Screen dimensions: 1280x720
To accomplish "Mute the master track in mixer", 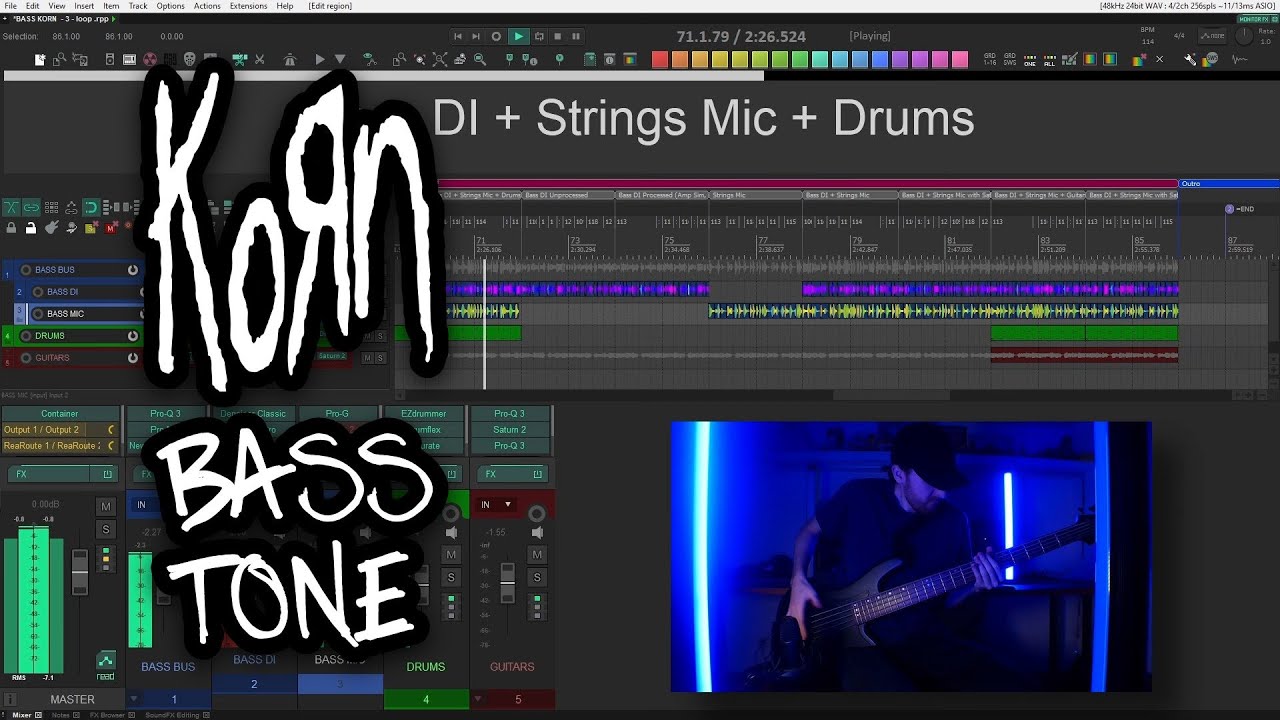I will tap(106, 507).
